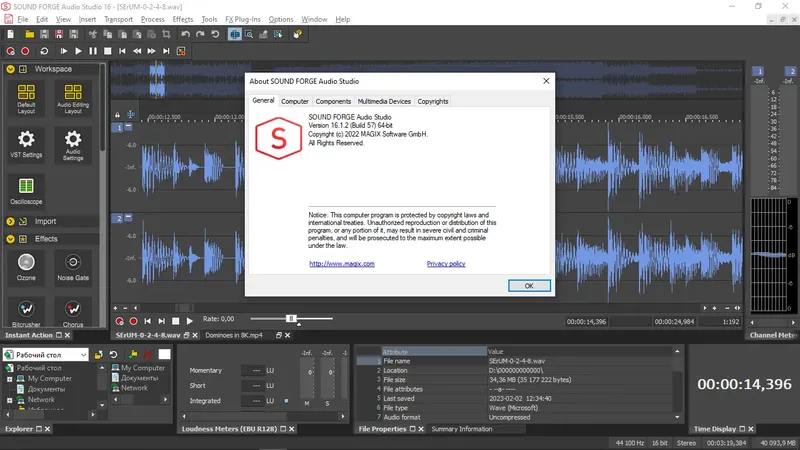Image resolution: width=800 pixels, height=450 pixels.
Task: Apply the Noise Gate effect
Action: pos(72,262)
